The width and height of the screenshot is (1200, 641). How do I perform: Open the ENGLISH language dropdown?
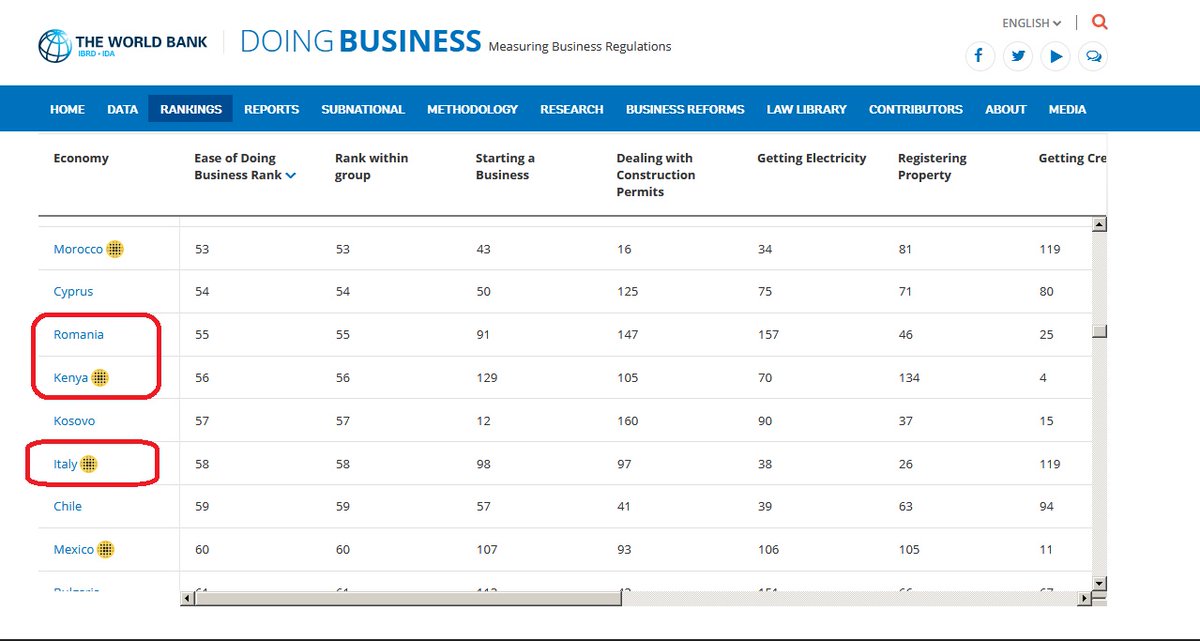point(1032,23)
